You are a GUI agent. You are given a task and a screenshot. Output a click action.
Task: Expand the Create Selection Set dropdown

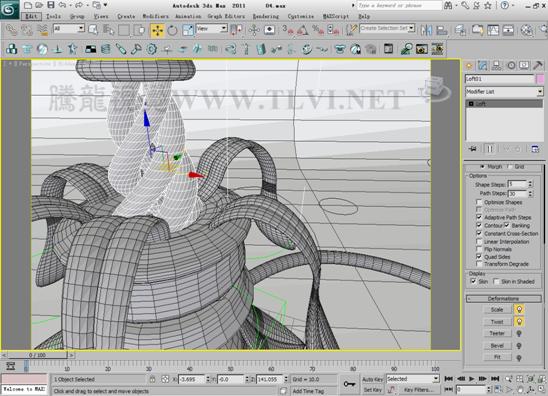coord(387,28)
